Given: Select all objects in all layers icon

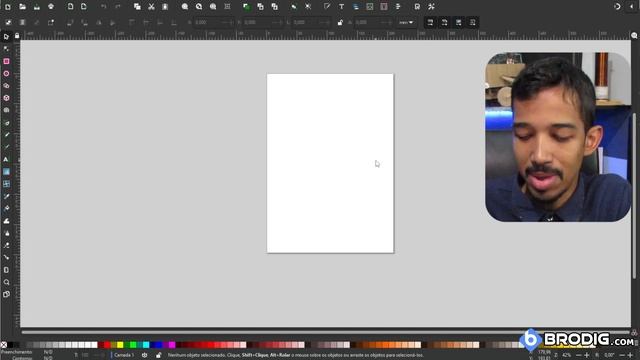Looking at the screenshot, I should [x=22, y=22].
